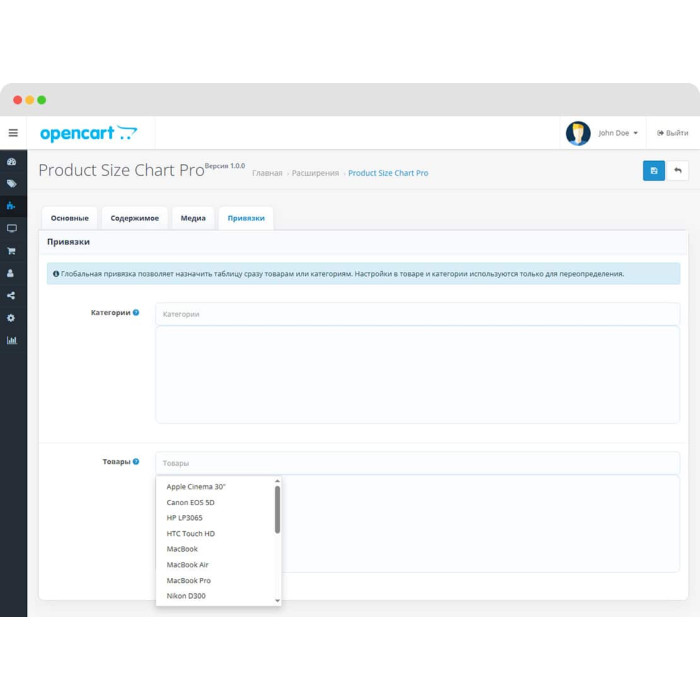
Task: Choose Canon EOS 5D in autocomplete list
Action: pyautogui.click(x=191, y=502)
